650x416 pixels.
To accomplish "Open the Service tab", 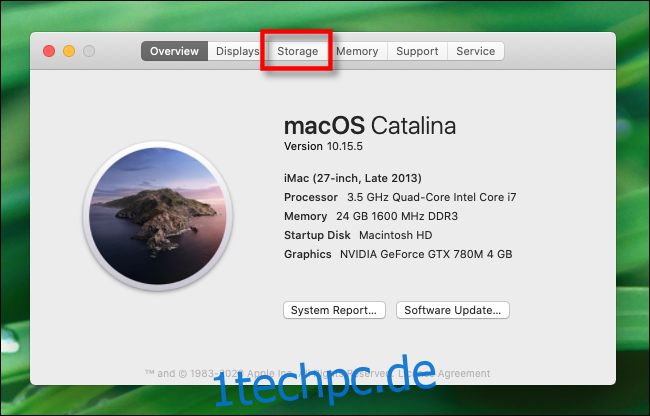I will point(475,51).
